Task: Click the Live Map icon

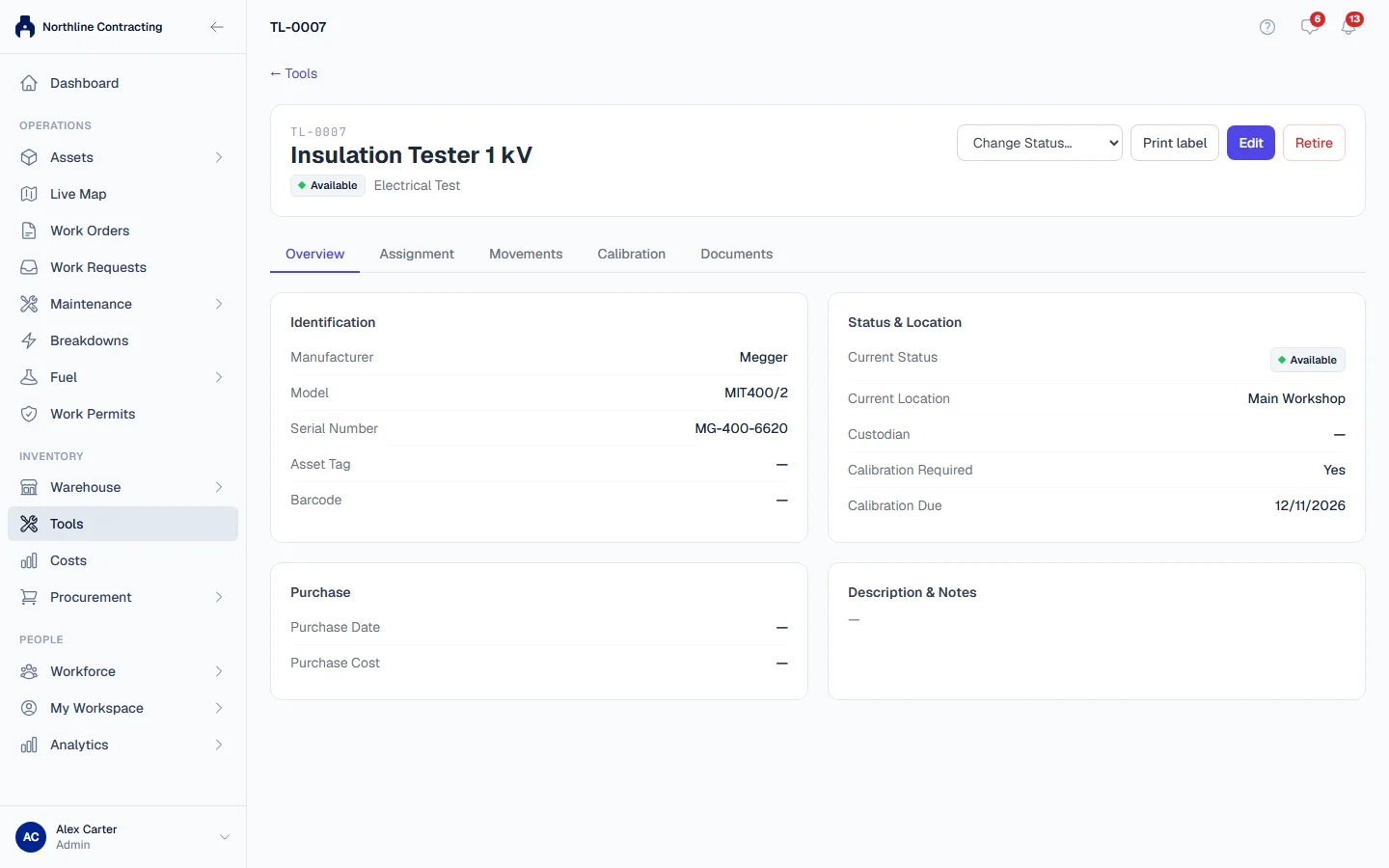Action: [x=29, y=194]
